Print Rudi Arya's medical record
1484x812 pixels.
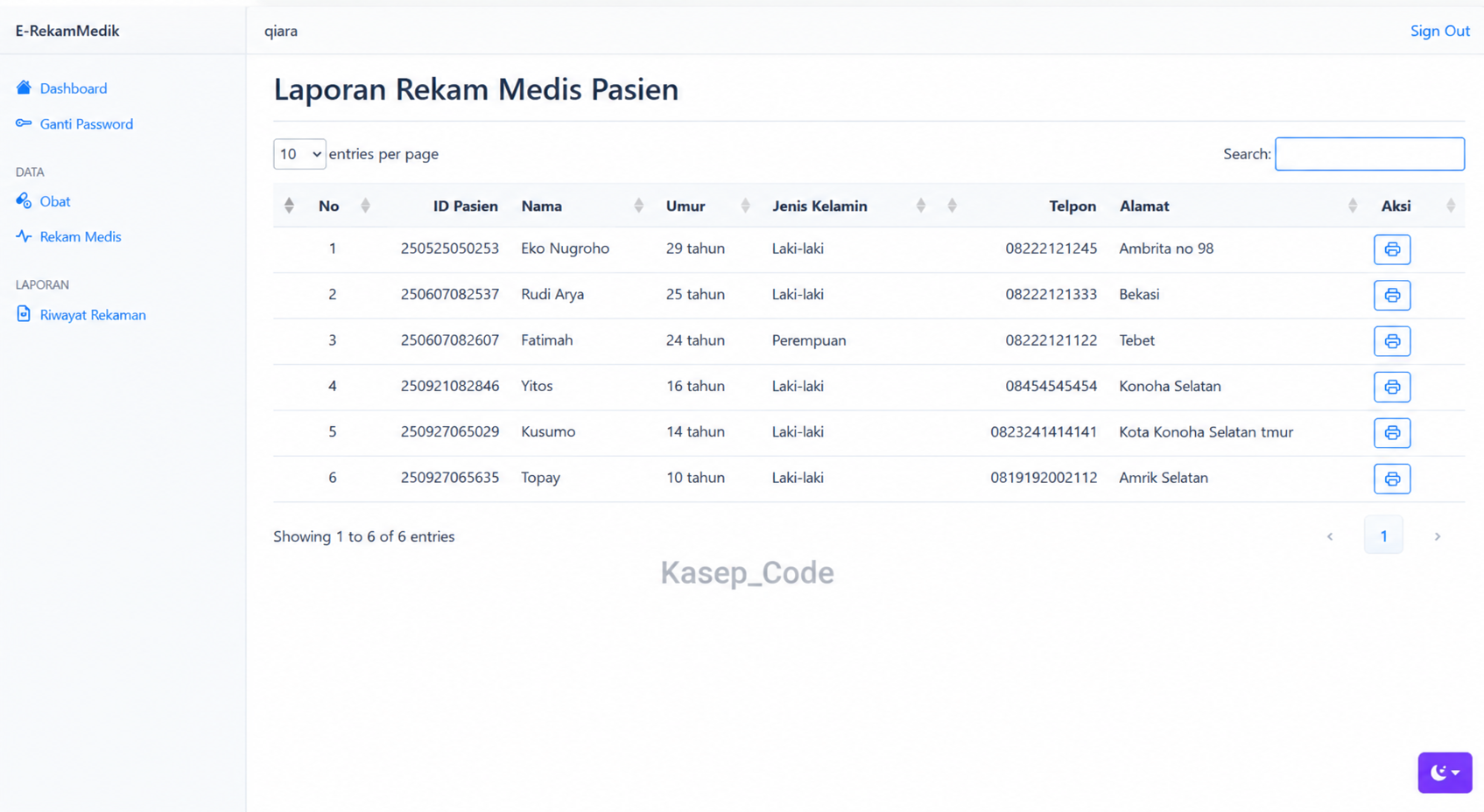pyautogui.click(x=1391, y=295)
